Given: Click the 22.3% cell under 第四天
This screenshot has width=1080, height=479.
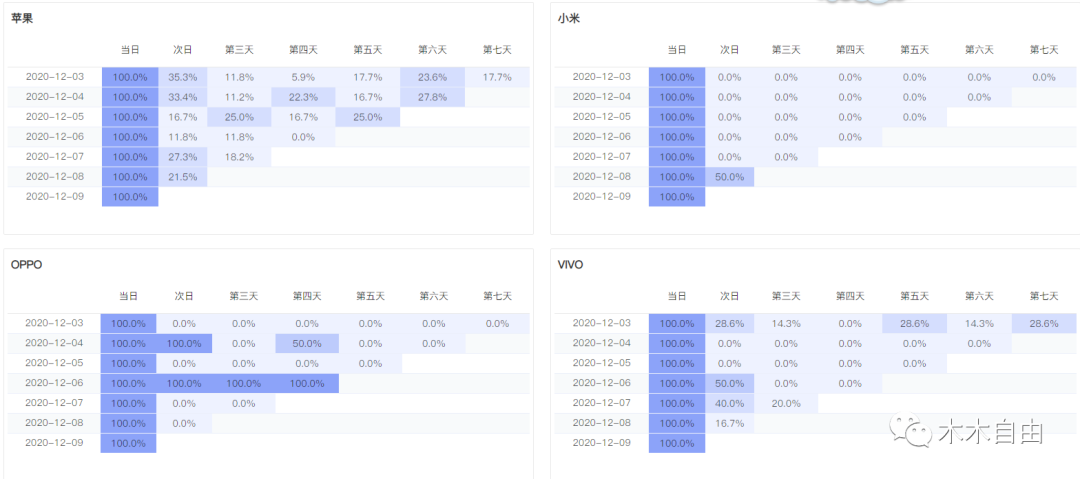Looking at the screenshot, I should point(303,97).
